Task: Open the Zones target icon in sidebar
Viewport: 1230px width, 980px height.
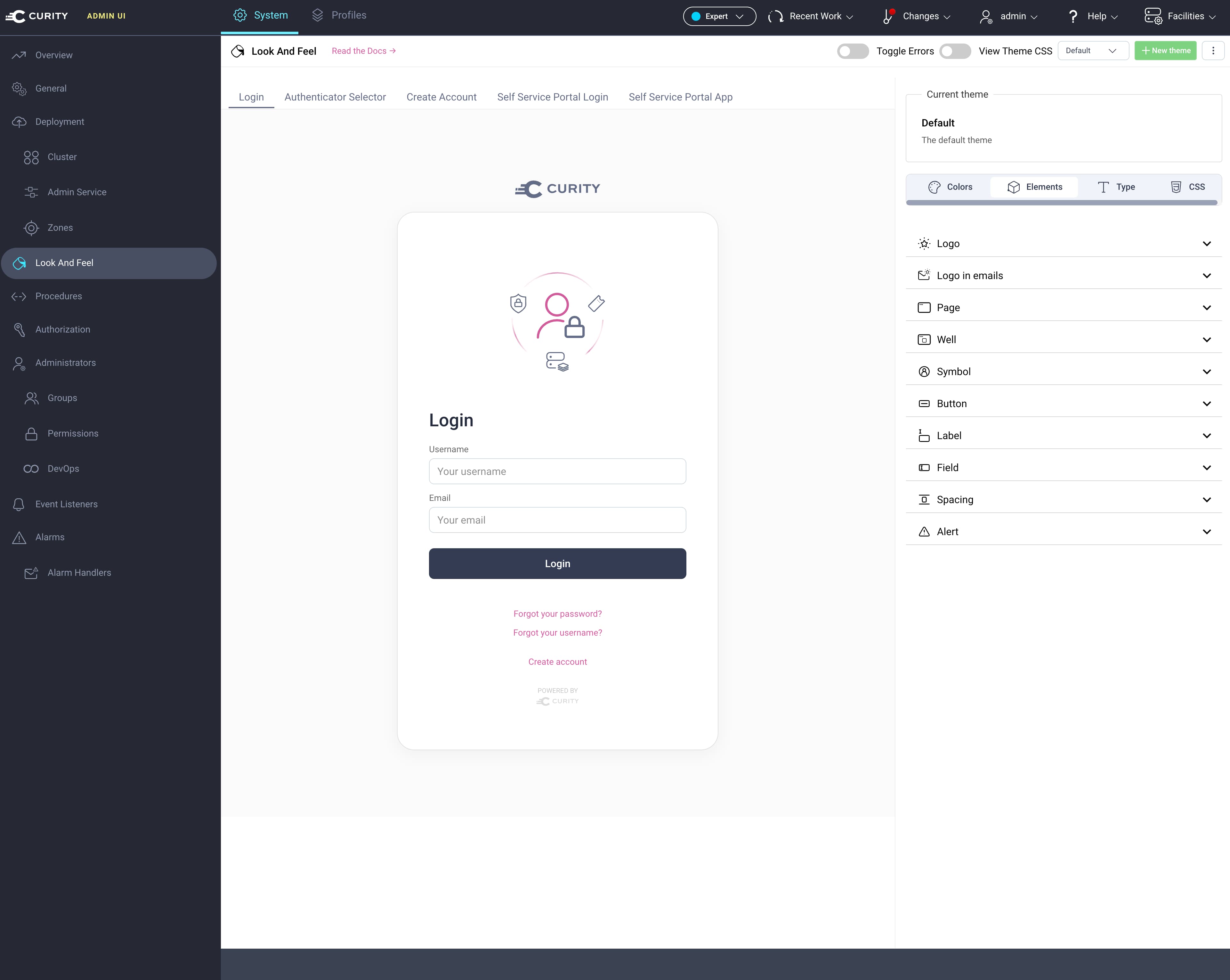Action: [x=31, y=228]
